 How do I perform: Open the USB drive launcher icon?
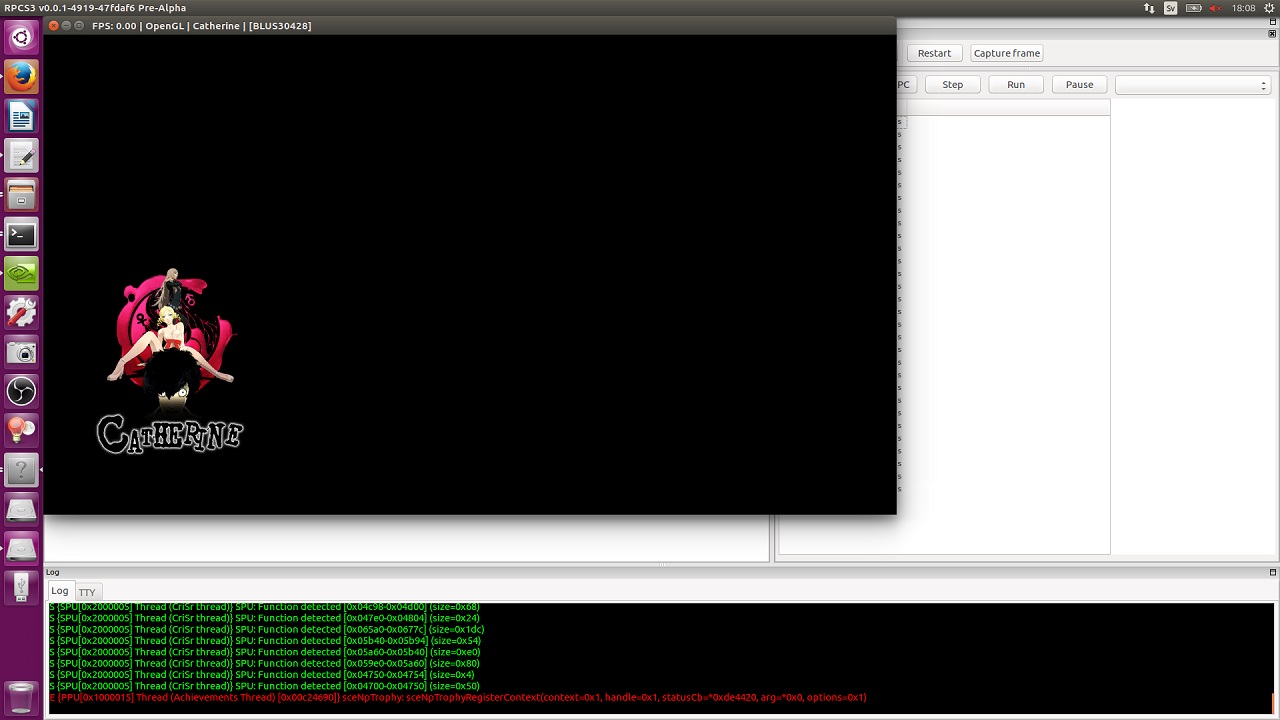[x=21, y=587]
